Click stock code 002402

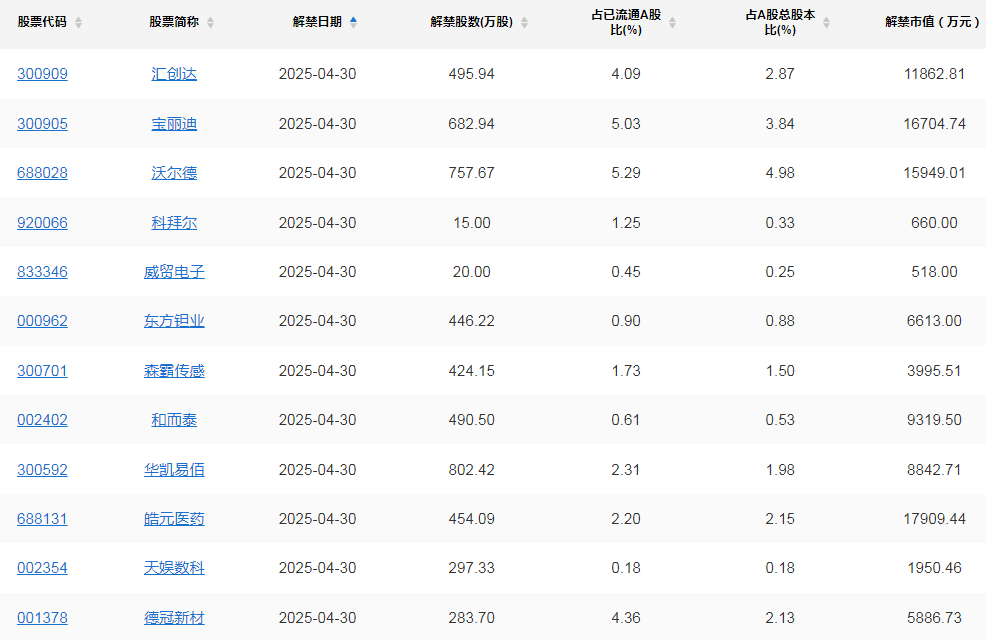point(42,420)
